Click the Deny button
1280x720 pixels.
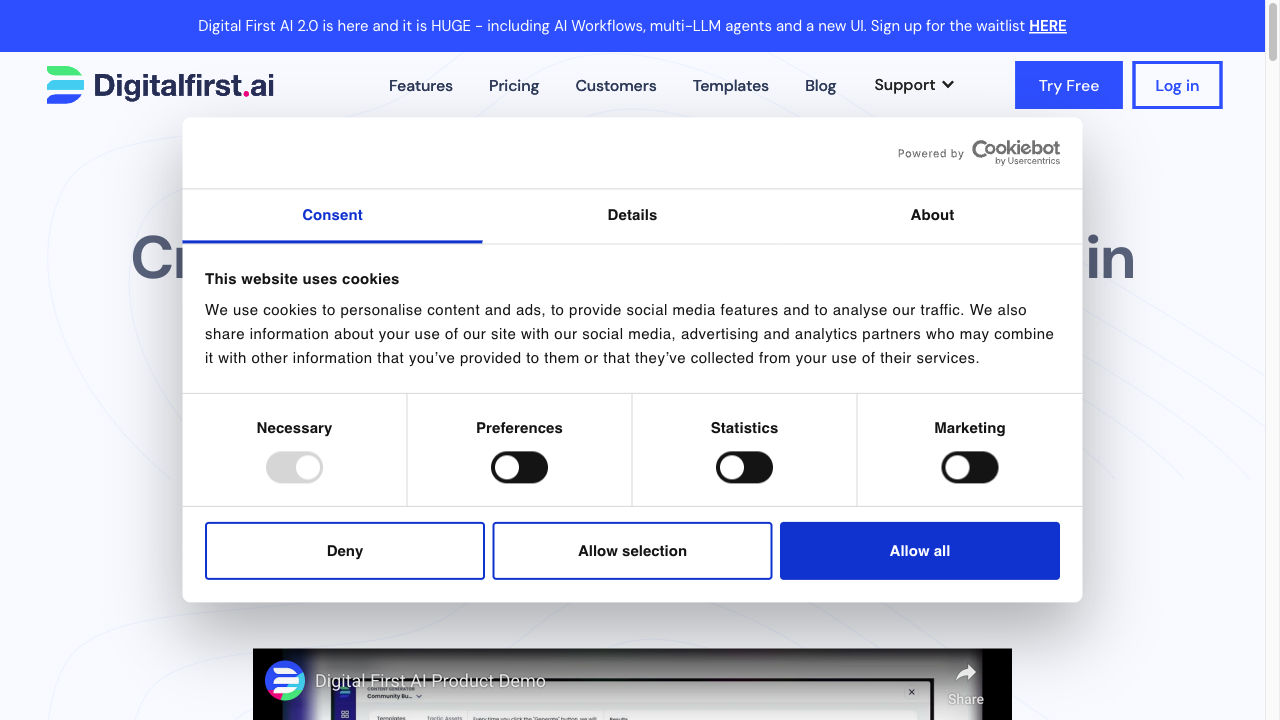point(345,551)
